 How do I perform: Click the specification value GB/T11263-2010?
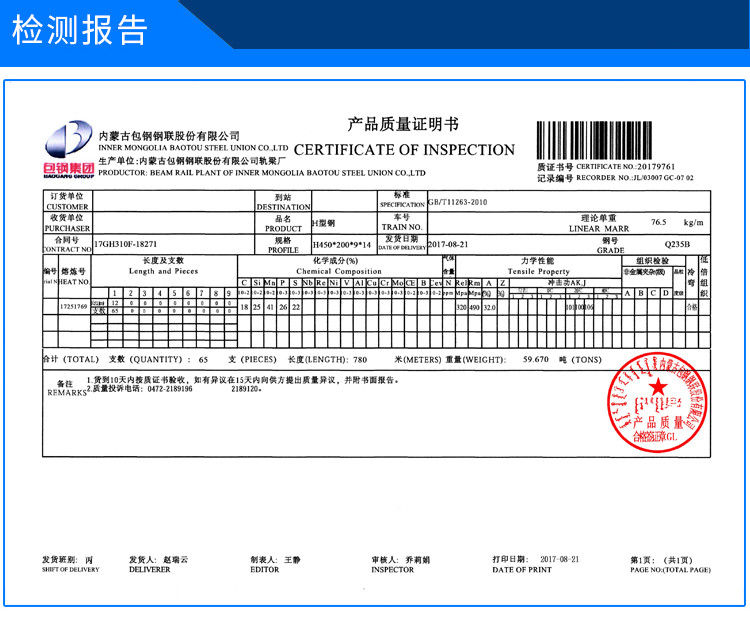point(457,200)
